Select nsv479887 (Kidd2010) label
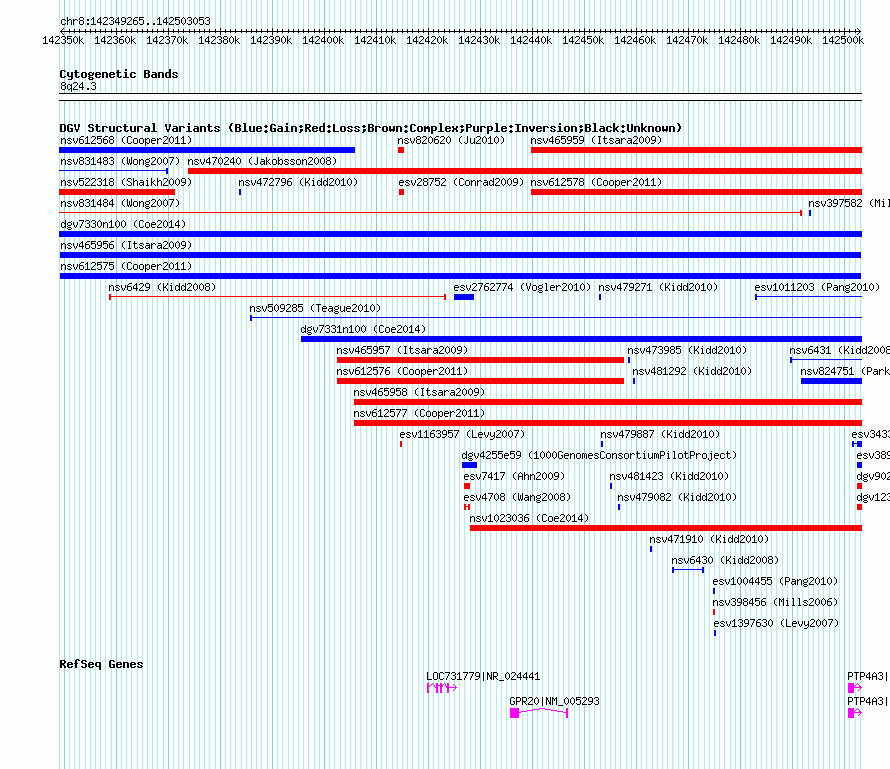This screenshot has width=890, height=769. coord(660,434)
